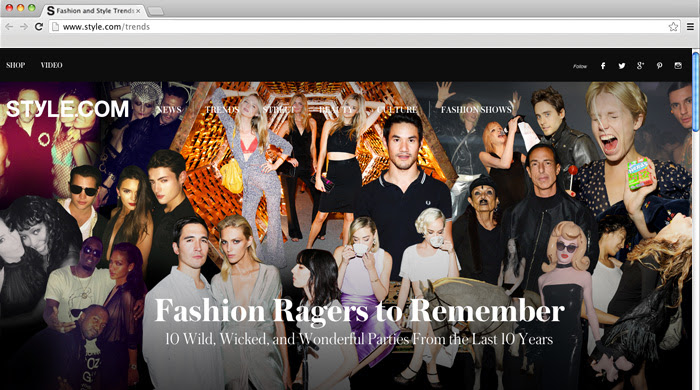Close the Fashion and Style Trends tab
This screenshot has height=390, width=700.
[x=138, y=10]
